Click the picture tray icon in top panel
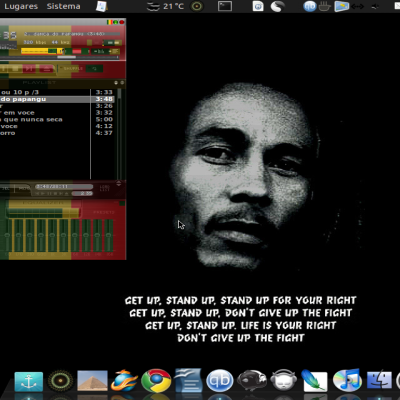The image size is (400, 400). pos(341,6)
